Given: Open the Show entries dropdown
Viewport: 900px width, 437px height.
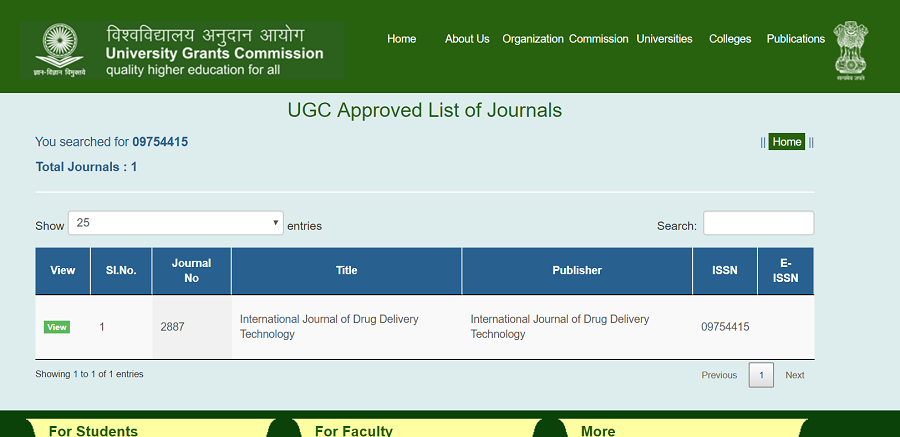Looking at the screenshot, I should [176, 223].
